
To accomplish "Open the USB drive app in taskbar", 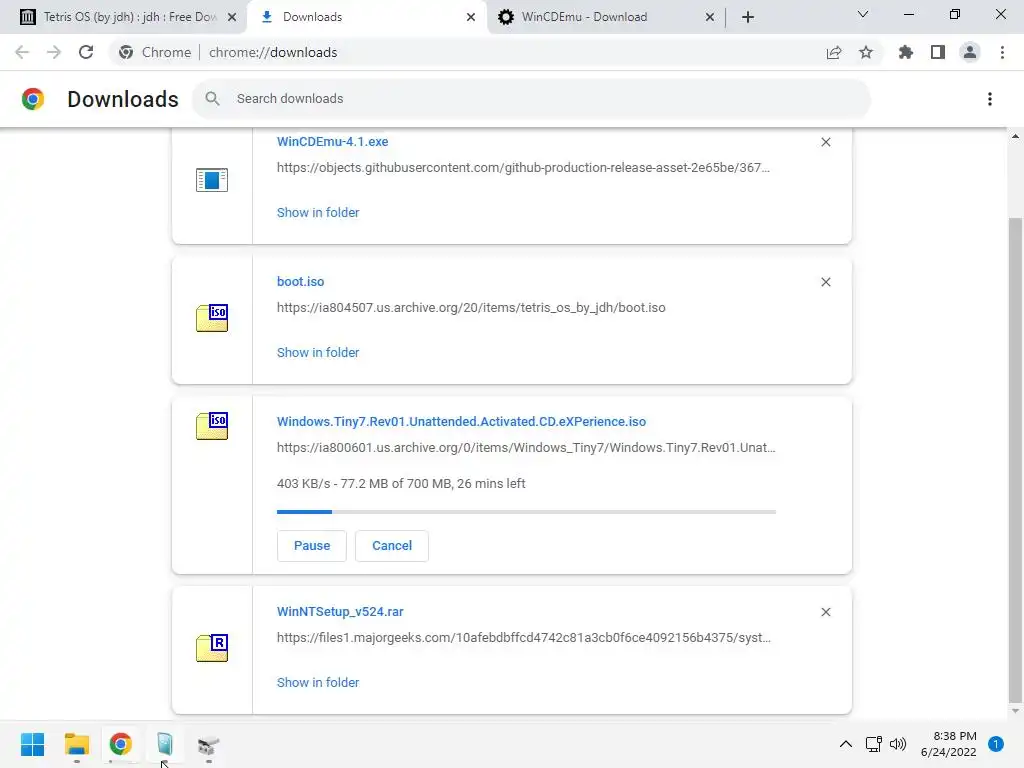I will tap(208, 744).
